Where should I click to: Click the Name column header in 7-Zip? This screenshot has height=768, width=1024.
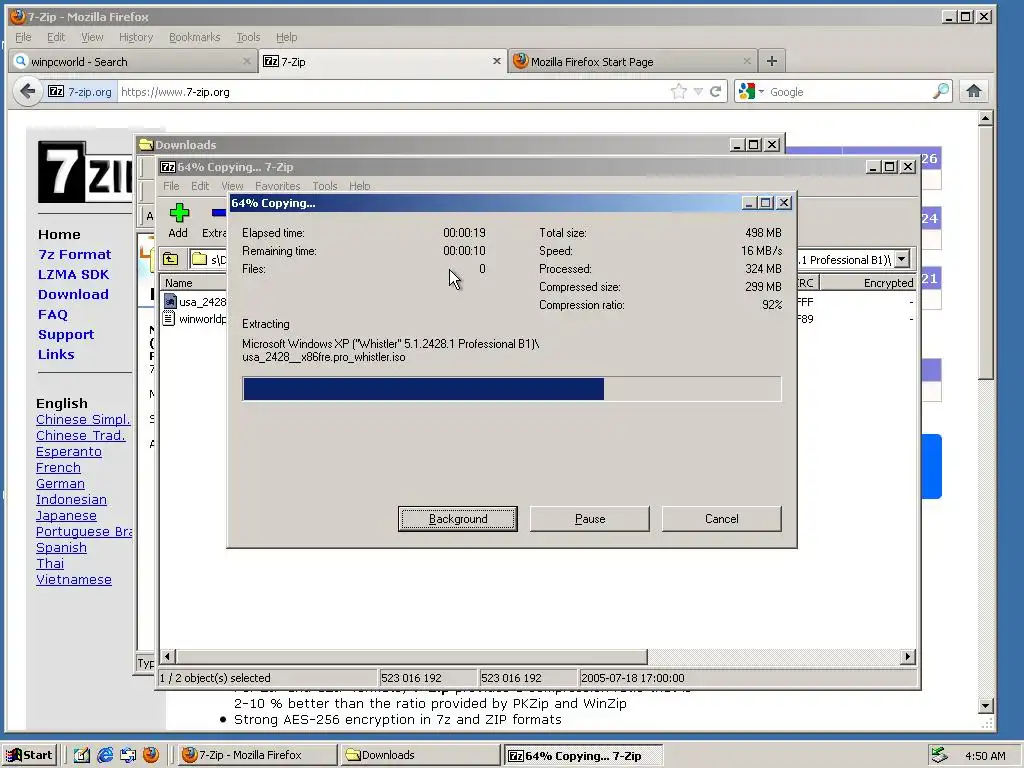(193, 283)
